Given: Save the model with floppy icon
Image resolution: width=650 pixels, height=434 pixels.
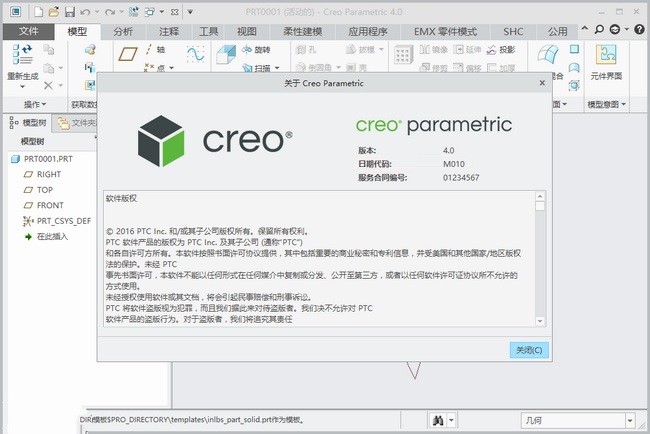Looking at the screenshot, I should coord(69,12).
